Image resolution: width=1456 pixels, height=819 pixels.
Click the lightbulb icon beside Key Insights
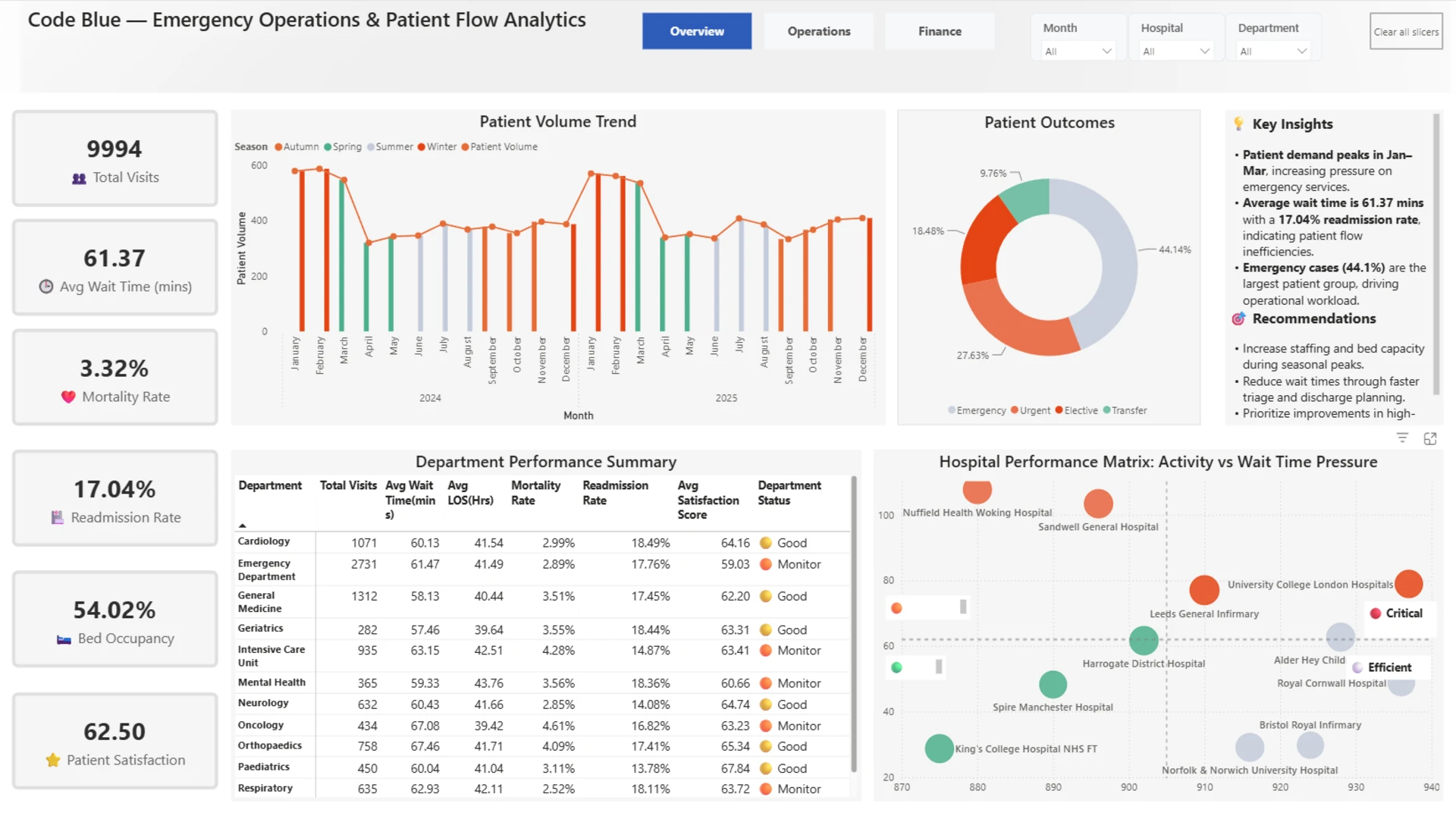[1238, 124]
